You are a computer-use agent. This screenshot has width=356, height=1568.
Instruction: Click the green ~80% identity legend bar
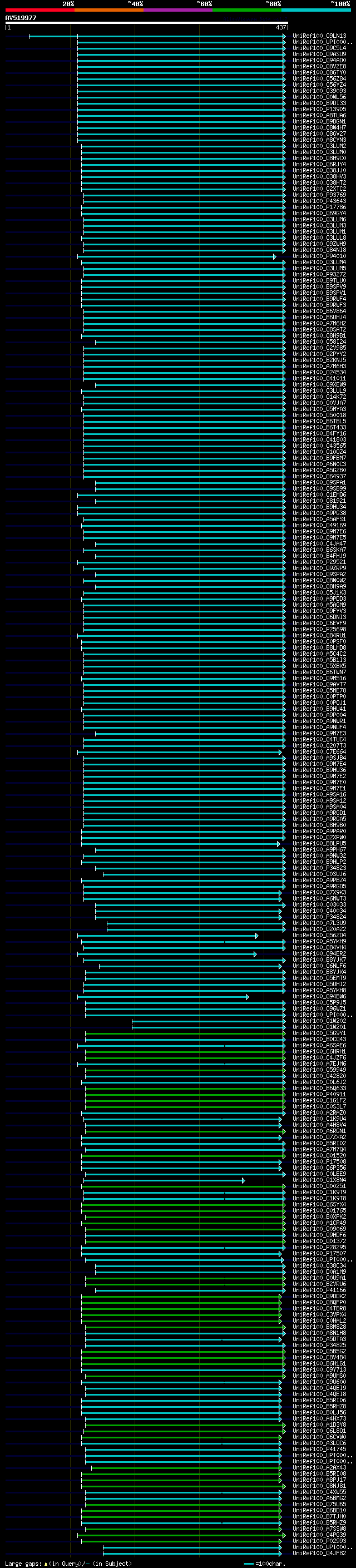pyautogui.click(x=247, y=10)
